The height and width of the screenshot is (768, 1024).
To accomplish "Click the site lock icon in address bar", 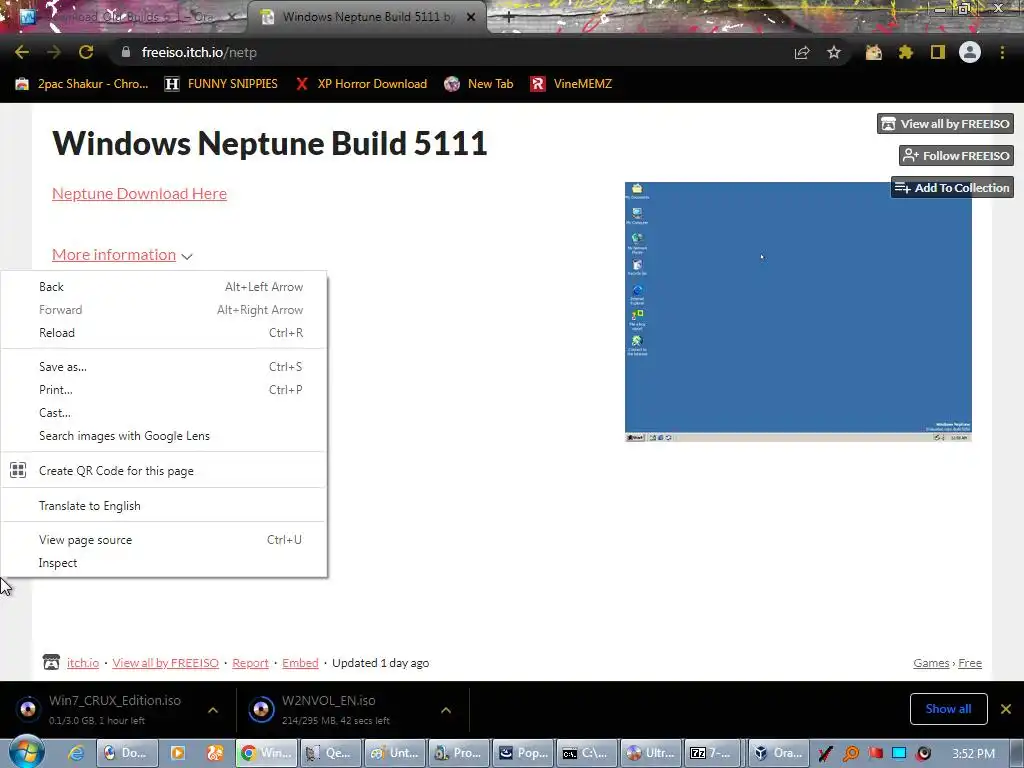I will pos(126,52).
